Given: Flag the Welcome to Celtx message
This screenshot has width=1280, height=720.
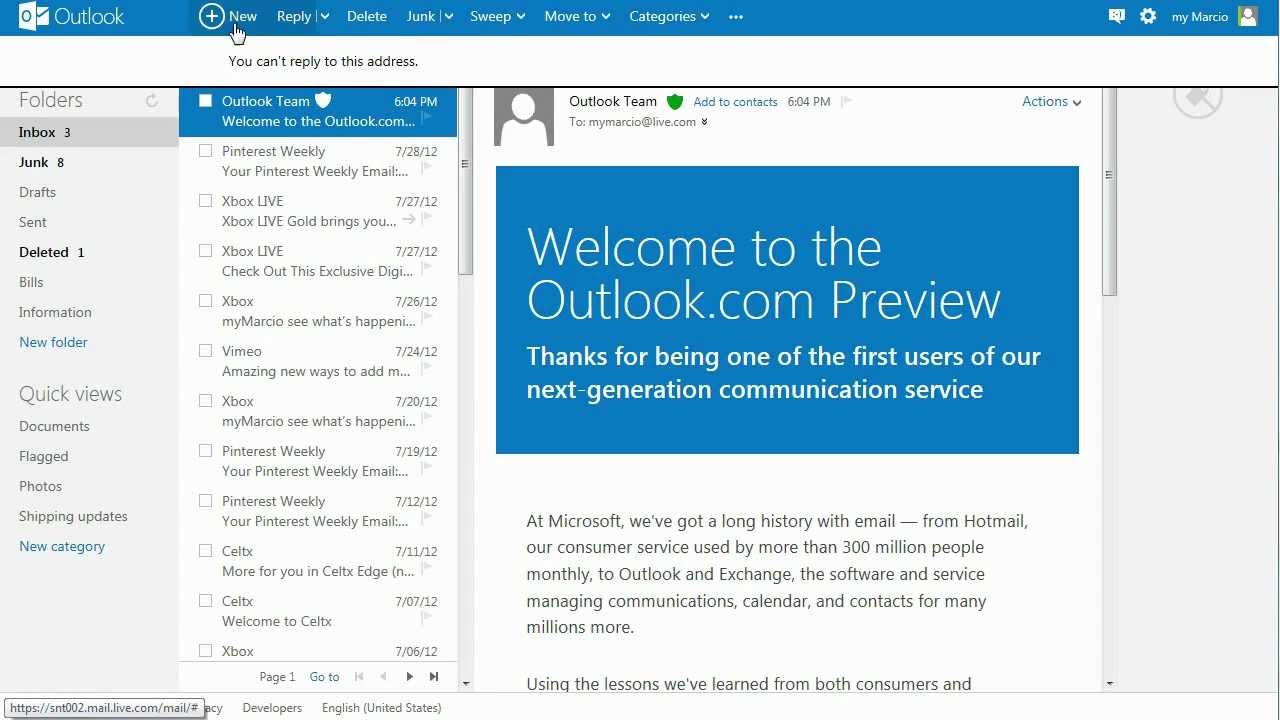Looking at the screenshot, I should pyautogui.click(x=427, y=618).
